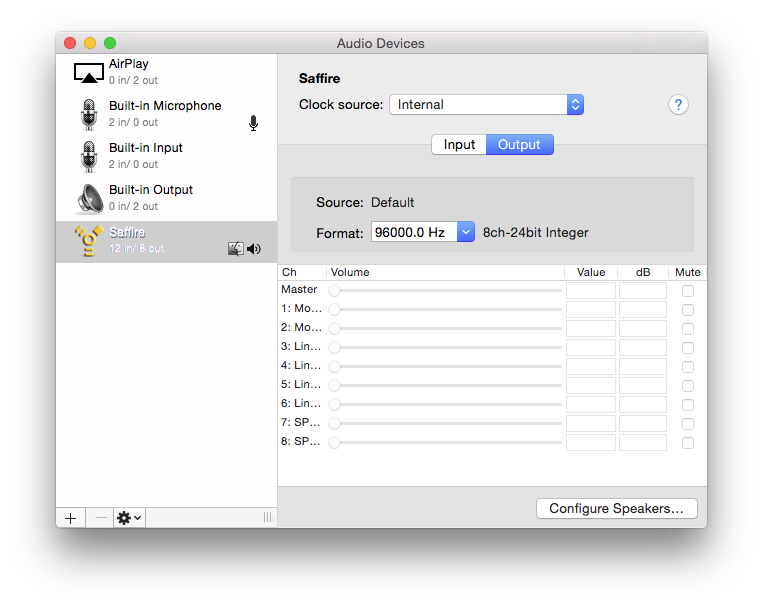Click the Value column header
The height and width of the screenshot is (608, 763).
591,272
